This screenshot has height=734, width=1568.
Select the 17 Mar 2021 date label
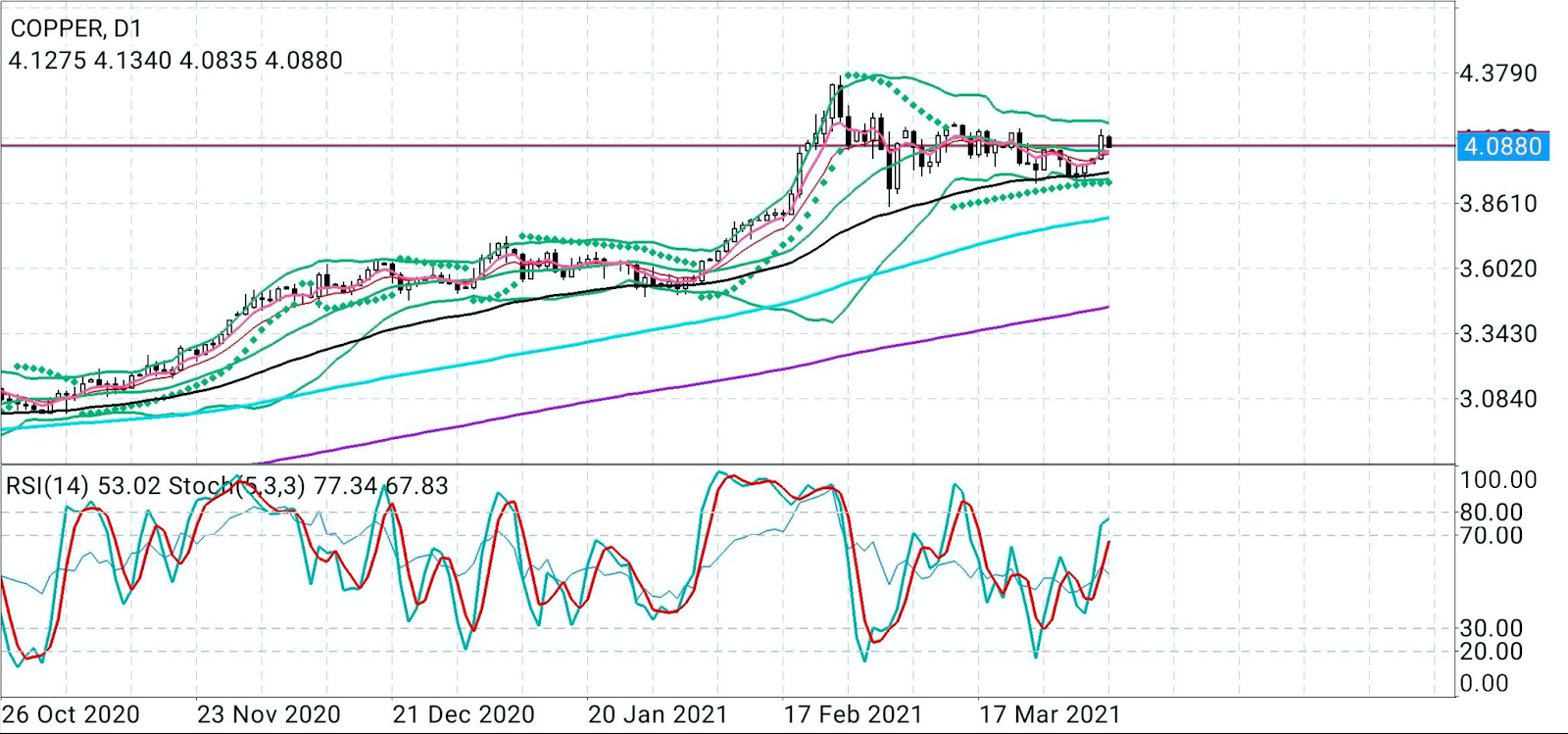tap(1050, 714)
